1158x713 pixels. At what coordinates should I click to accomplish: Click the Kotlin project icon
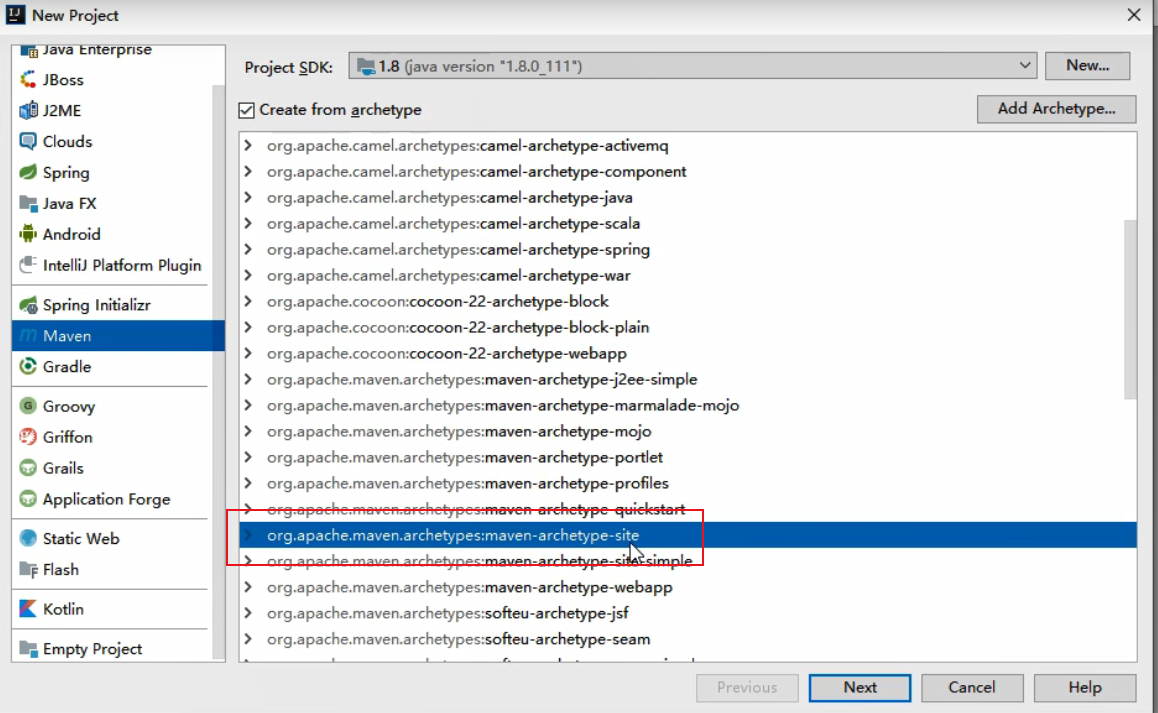pos(28,609)
